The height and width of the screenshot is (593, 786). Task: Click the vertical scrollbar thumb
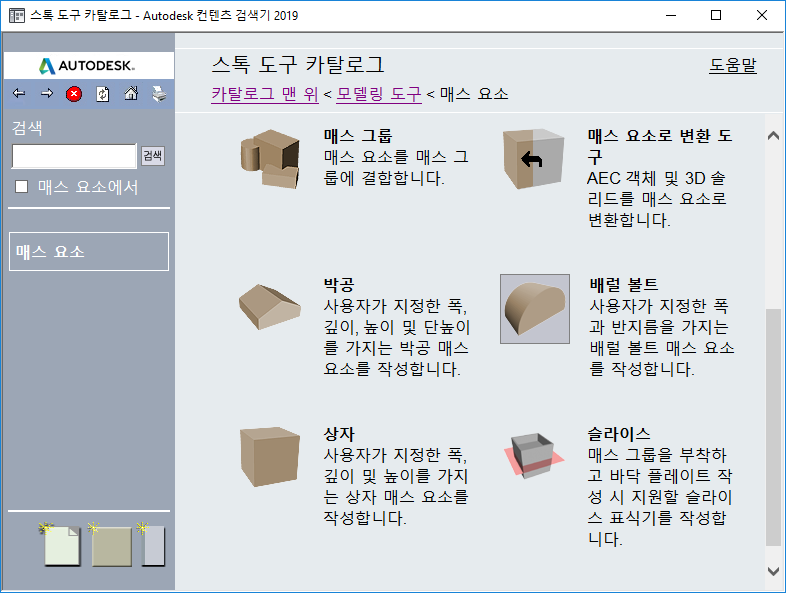coord(773,427)
